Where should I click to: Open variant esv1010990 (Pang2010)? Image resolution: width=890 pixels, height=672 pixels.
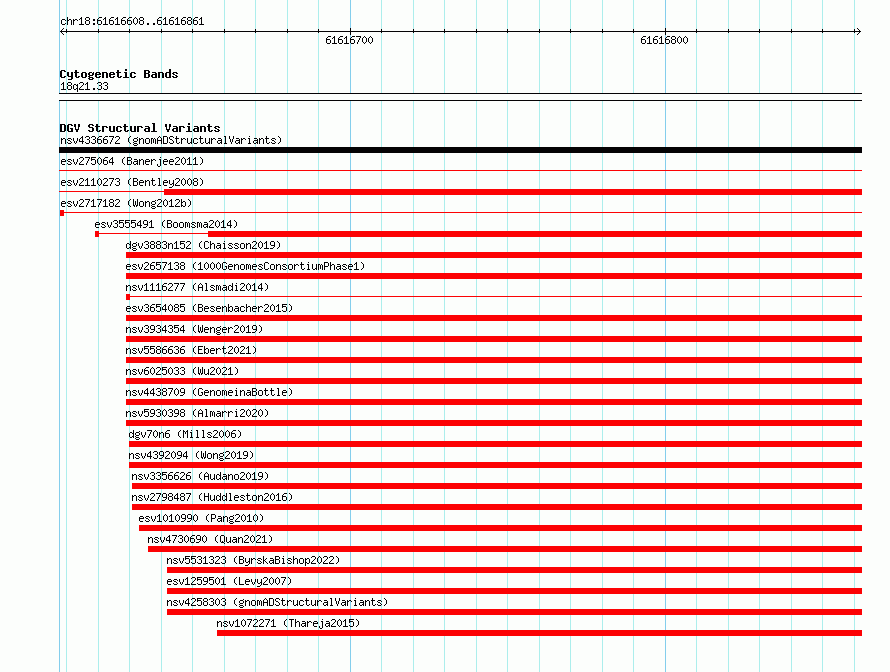click(x=201, y=518)
